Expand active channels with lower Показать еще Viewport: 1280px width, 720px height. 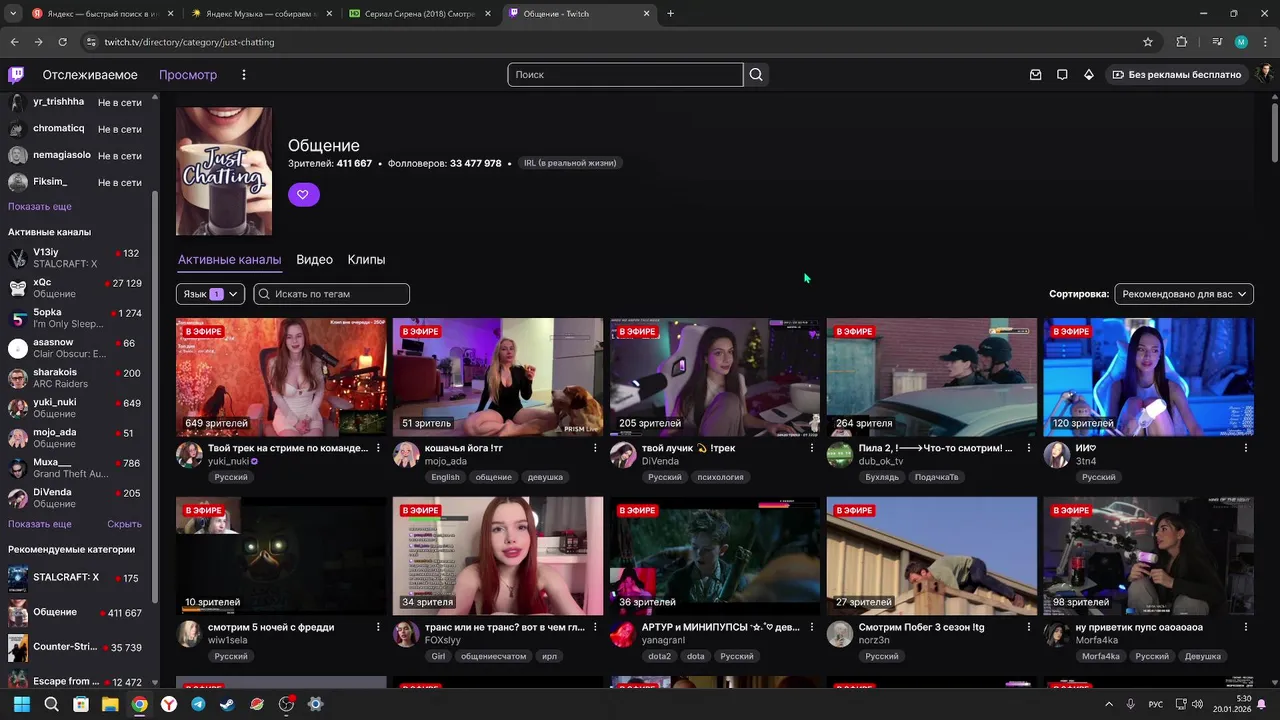(x=40, y=524)
